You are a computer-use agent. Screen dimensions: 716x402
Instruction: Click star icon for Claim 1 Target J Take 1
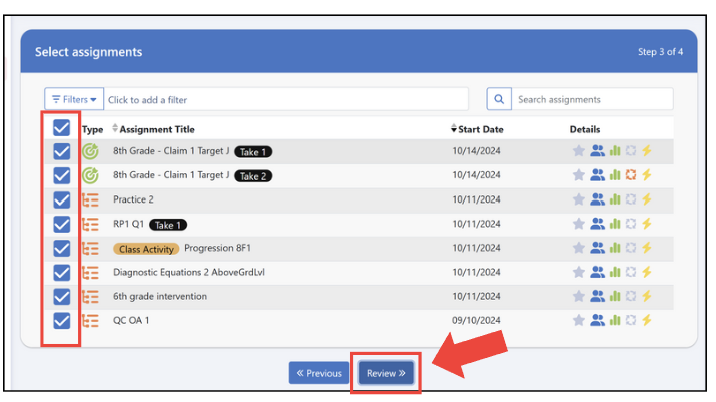tap(579, 150)
